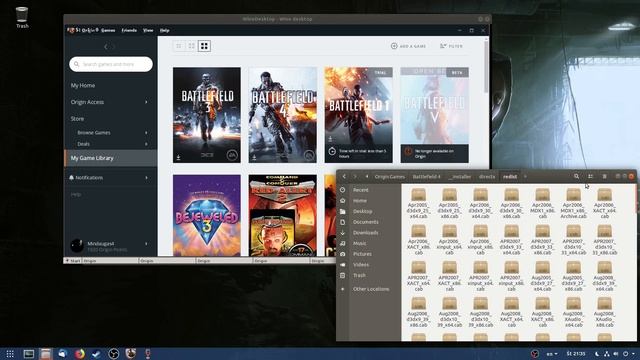Viewport: 640px width, 360px height.
Task: Click Battlefield 1 trial download icon
Action: 330,139
